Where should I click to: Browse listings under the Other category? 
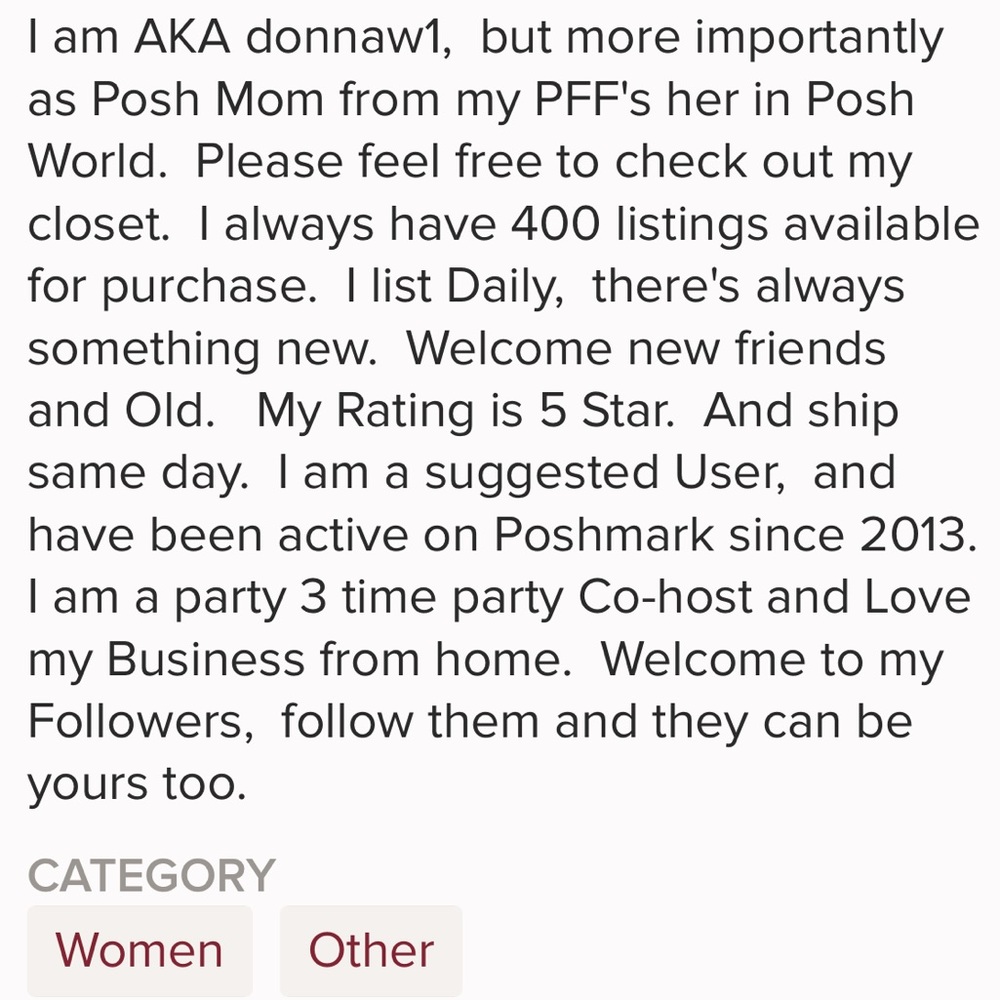[371, 948]
